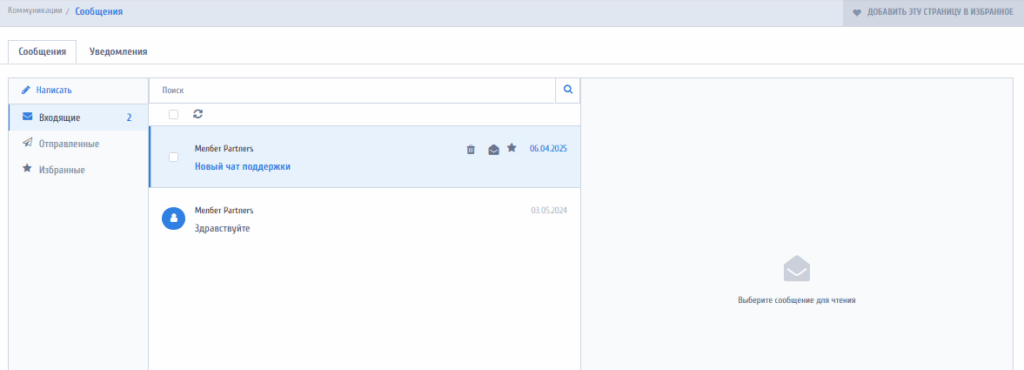Click Добавить эту страницу в избранное
This screenshot has width=1024, height=370.
click(x=933, y=12)
